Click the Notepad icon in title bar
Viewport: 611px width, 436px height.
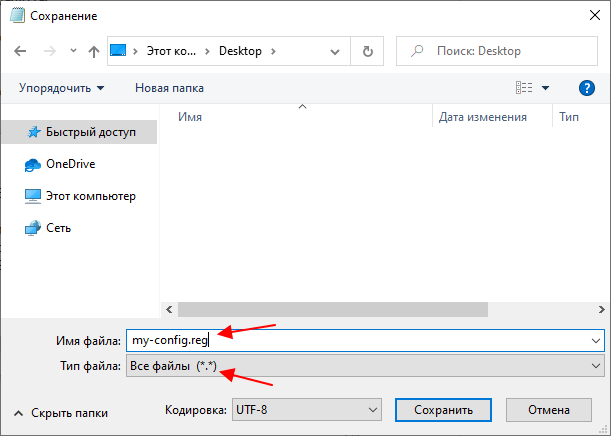point(18,16)
